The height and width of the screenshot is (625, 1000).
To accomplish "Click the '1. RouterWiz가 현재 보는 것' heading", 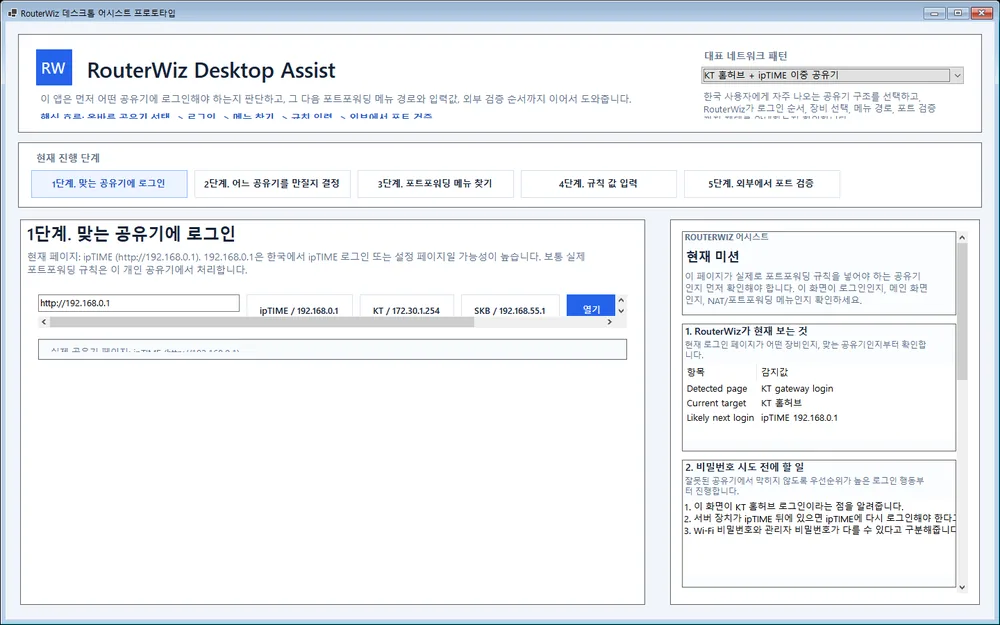I will coord(746,331).
